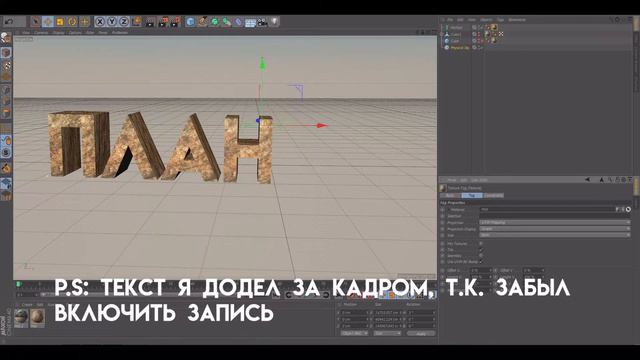
Task: Toggle the Enable Snap S icon
Action: pos(6,153)
